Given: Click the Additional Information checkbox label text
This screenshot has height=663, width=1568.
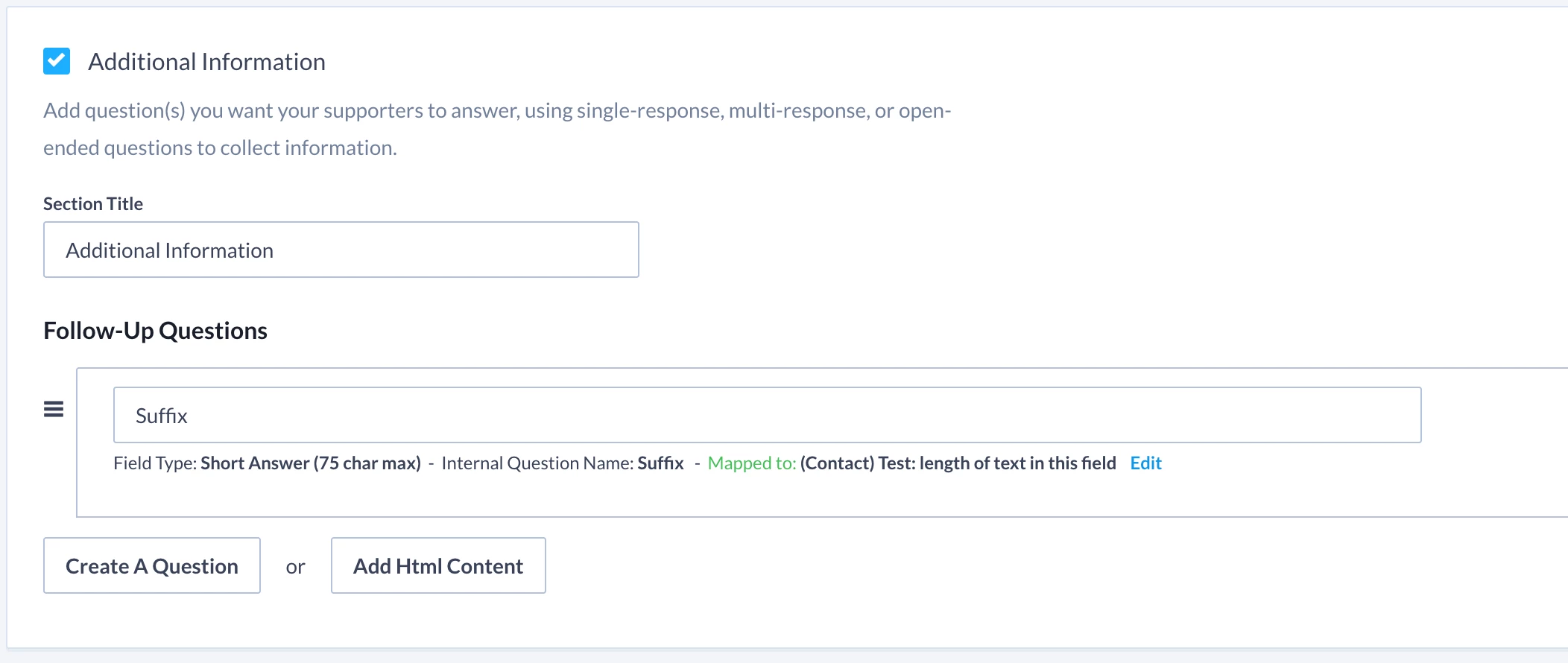Looking at the screenshot, I should coord(206,62).
